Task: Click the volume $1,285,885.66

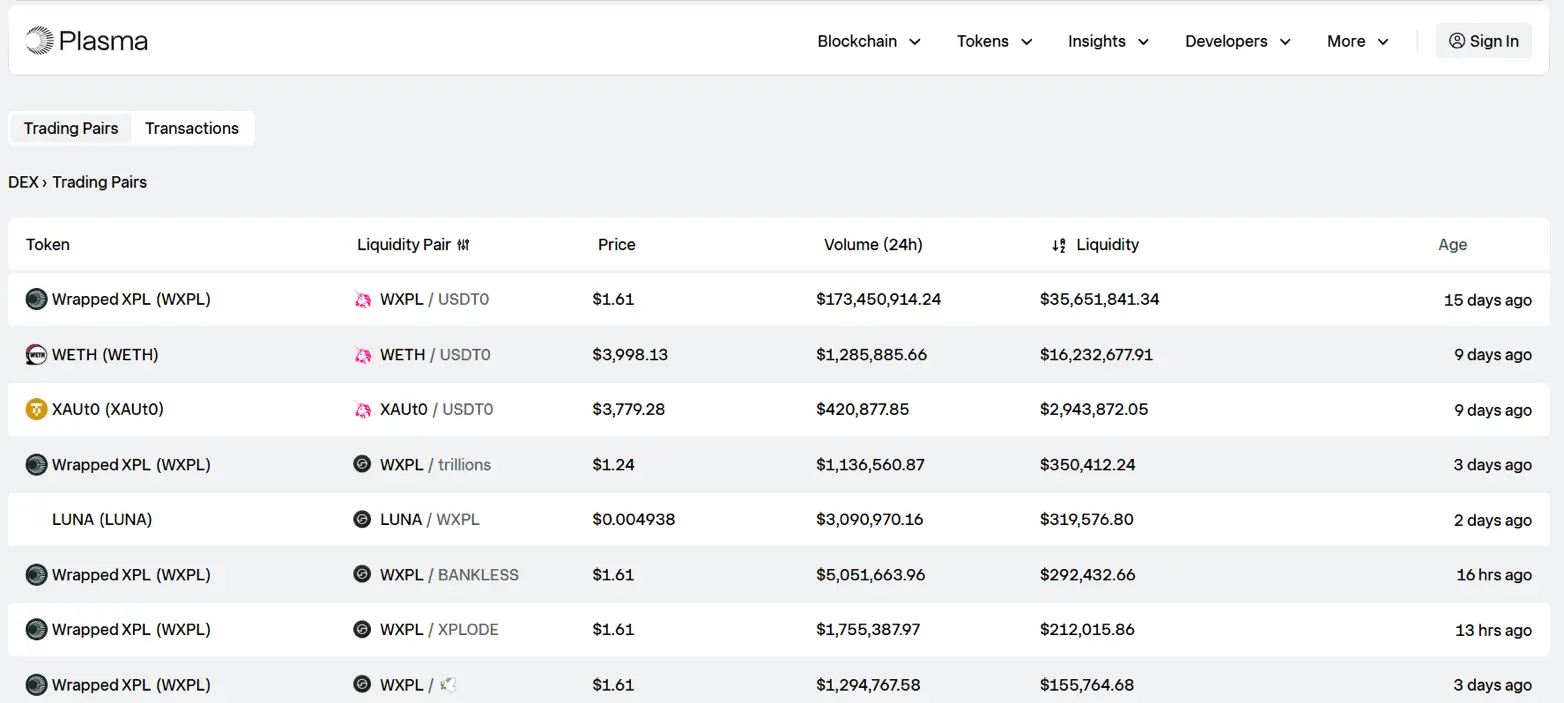Action: click(871, 354)
